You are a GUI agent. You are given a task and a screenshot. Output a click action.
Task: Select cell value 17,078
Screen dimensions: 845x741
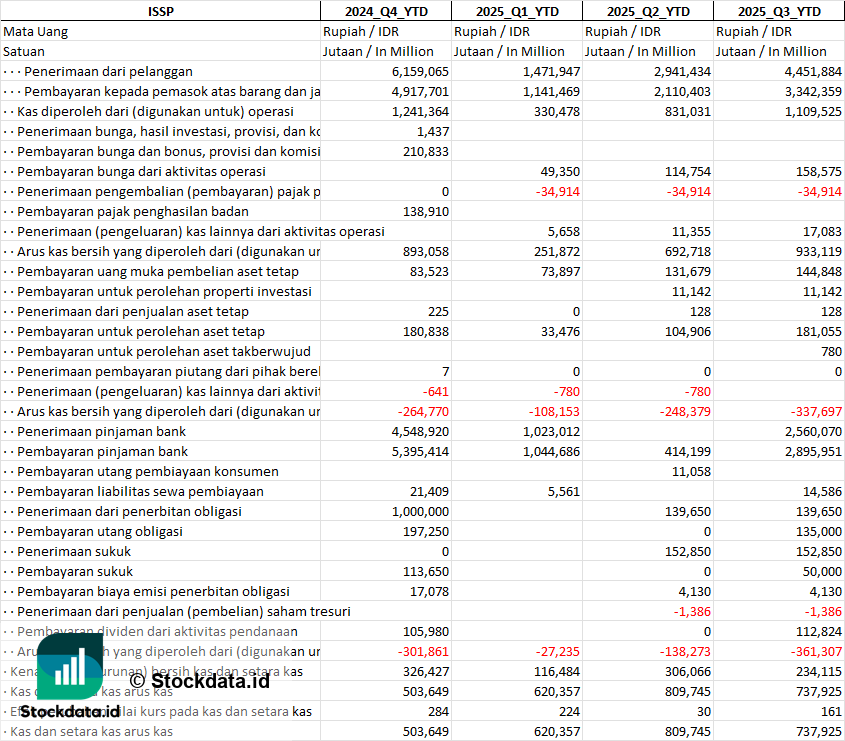coord(429,591)
